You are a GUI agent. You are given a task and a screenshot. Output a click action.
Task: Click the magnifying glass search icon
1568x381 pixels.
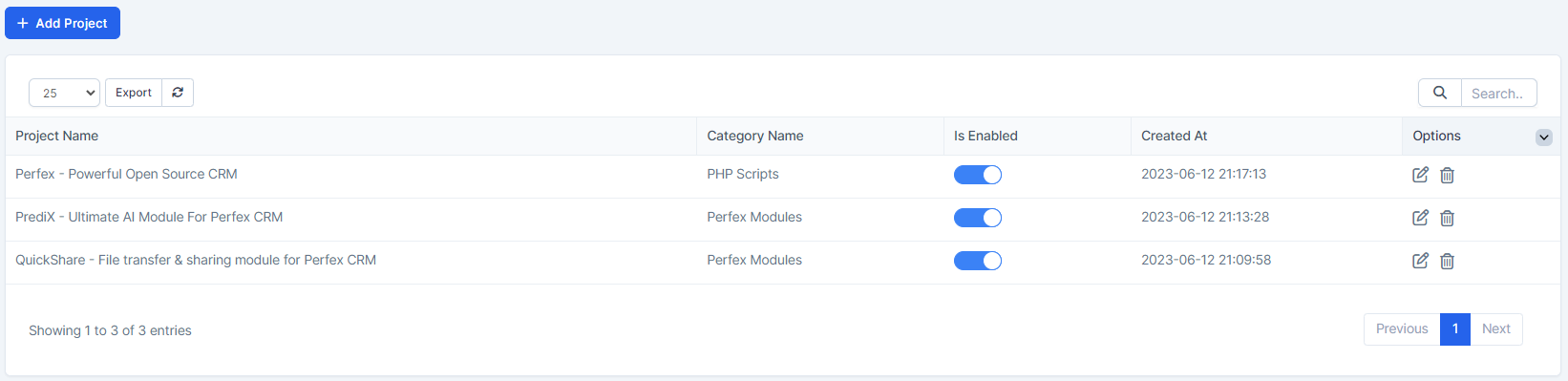point(1440,93)
